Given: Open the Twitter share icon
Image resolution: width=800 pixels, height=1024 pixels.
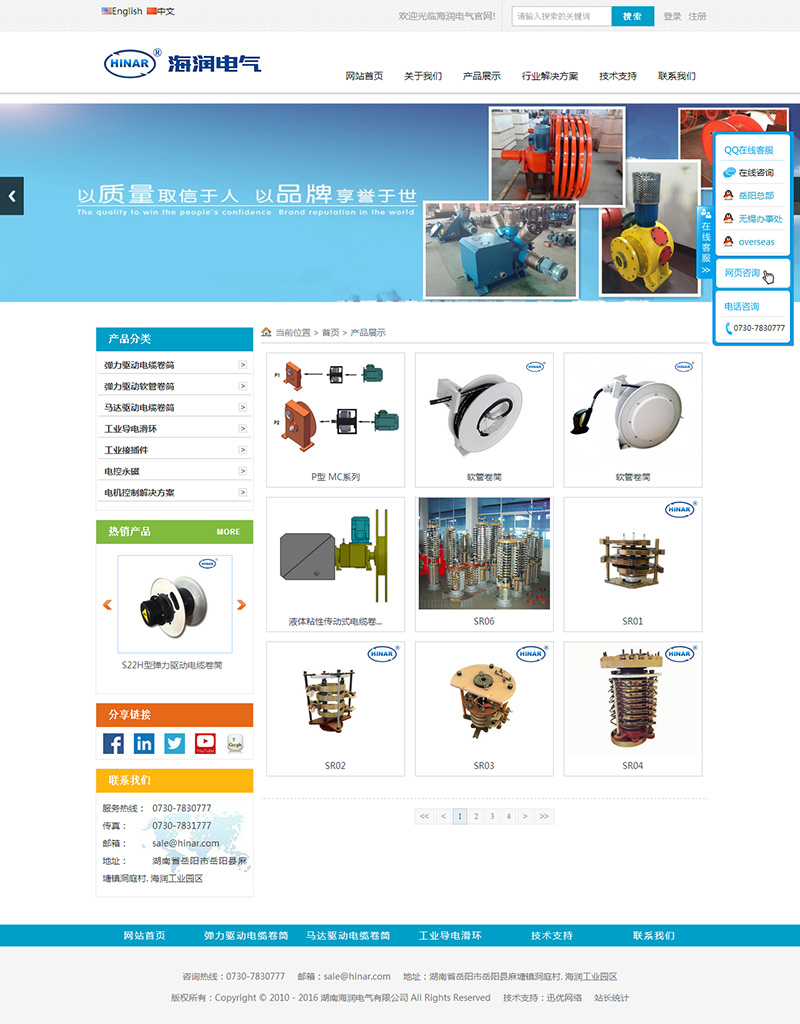Looking at the screenshot, I should pos(175,743).
